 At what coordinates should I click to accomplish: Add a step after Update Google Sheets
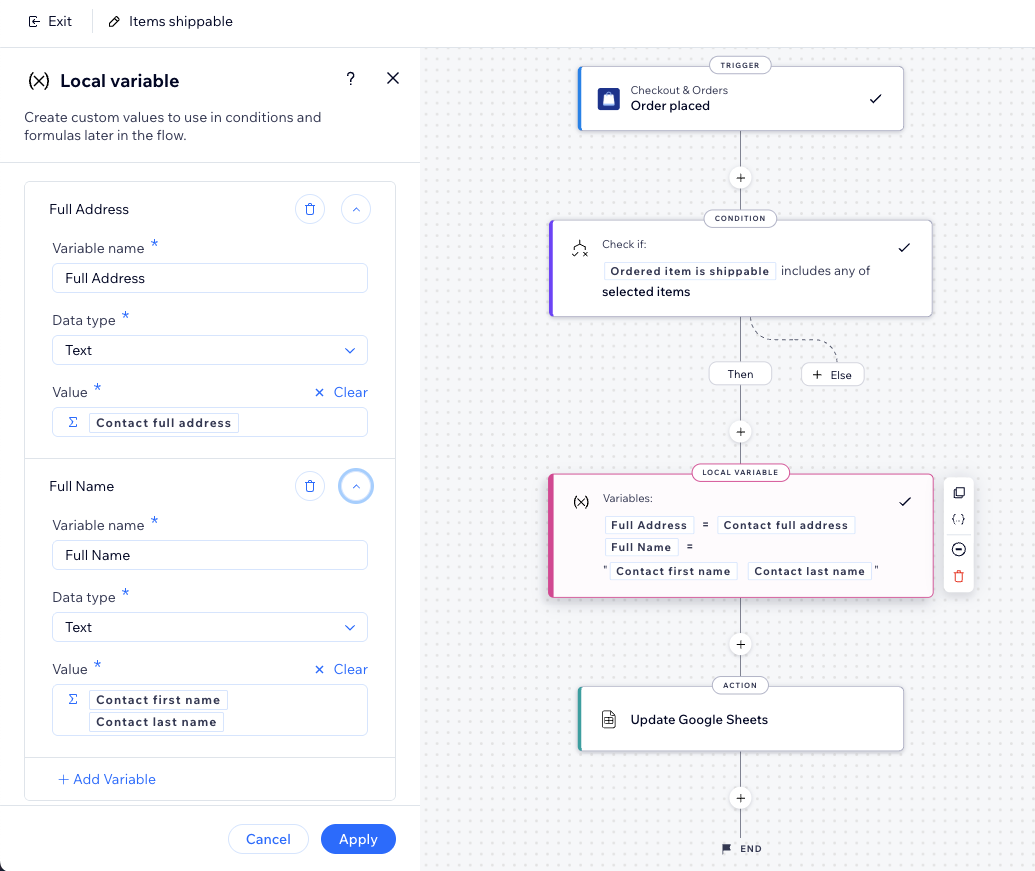(x=740, y=798)
